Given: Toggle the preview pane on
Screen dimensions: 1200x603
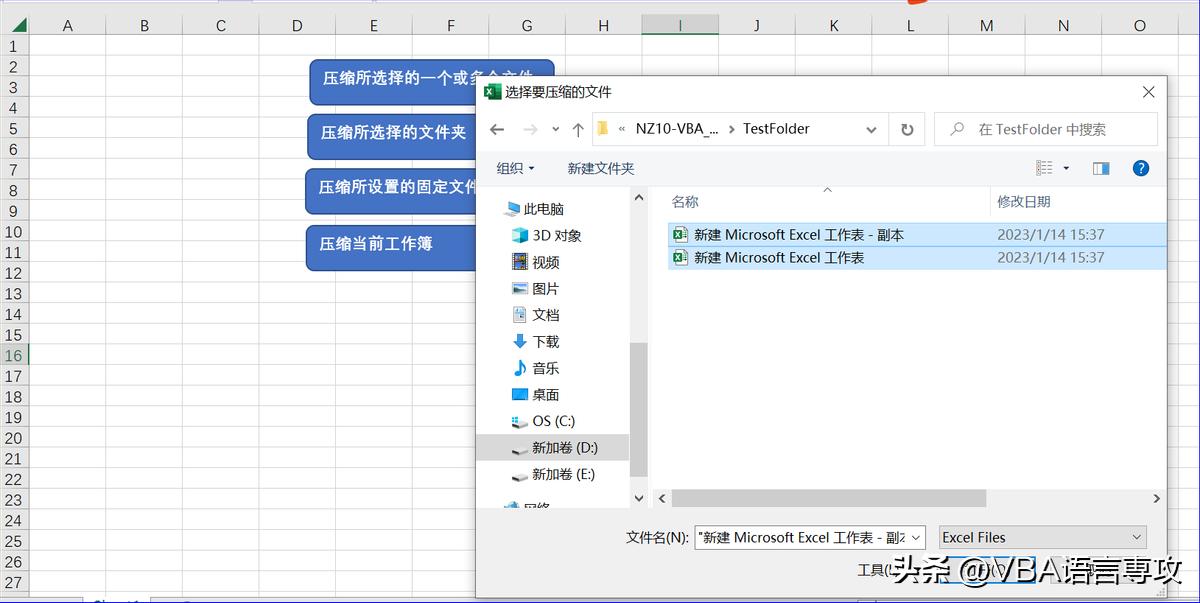Looking at the screenshot, I should coord(1101,168).
